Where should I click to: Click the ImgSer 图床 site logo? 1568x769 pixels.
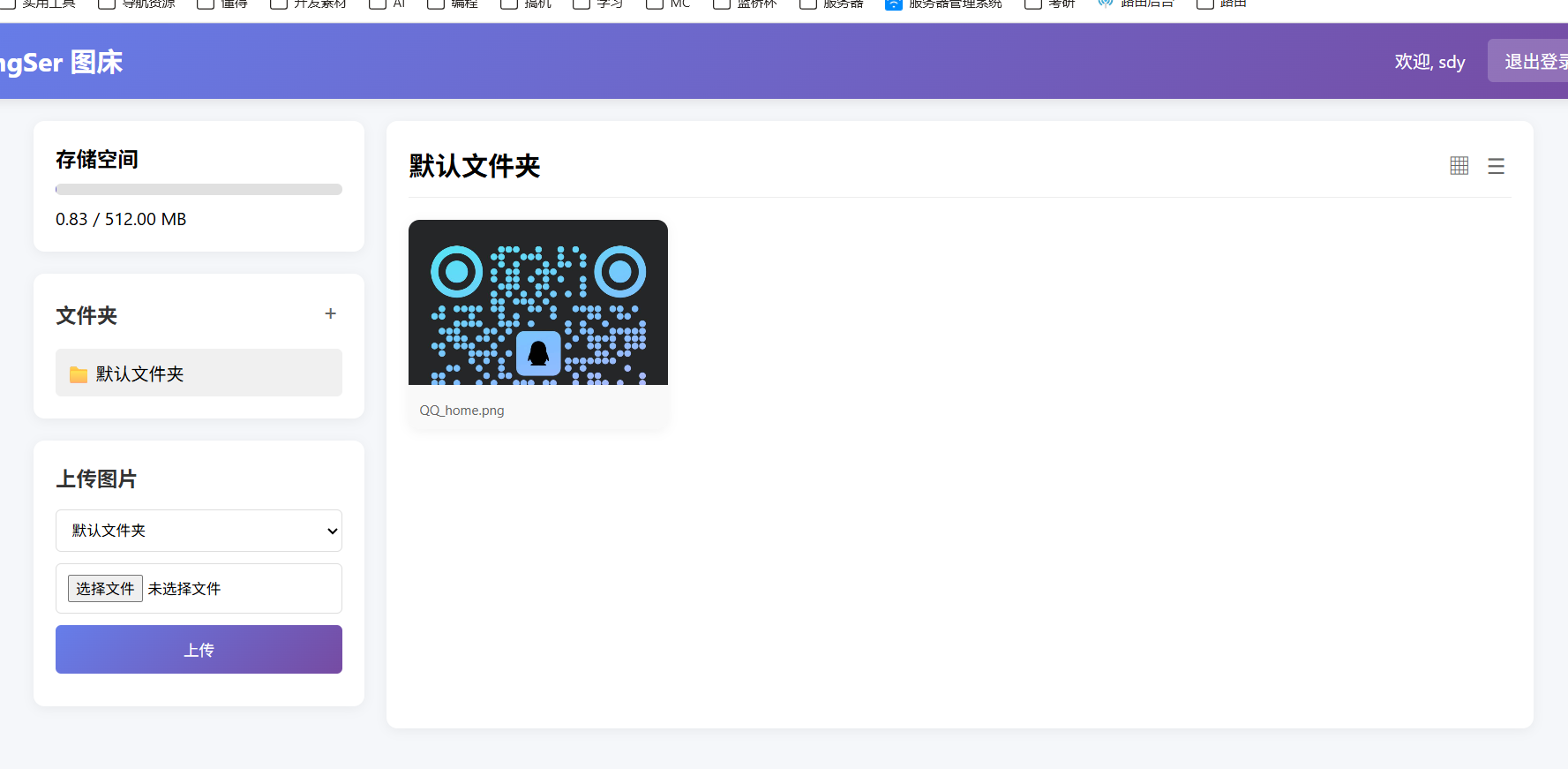point(61,63)
